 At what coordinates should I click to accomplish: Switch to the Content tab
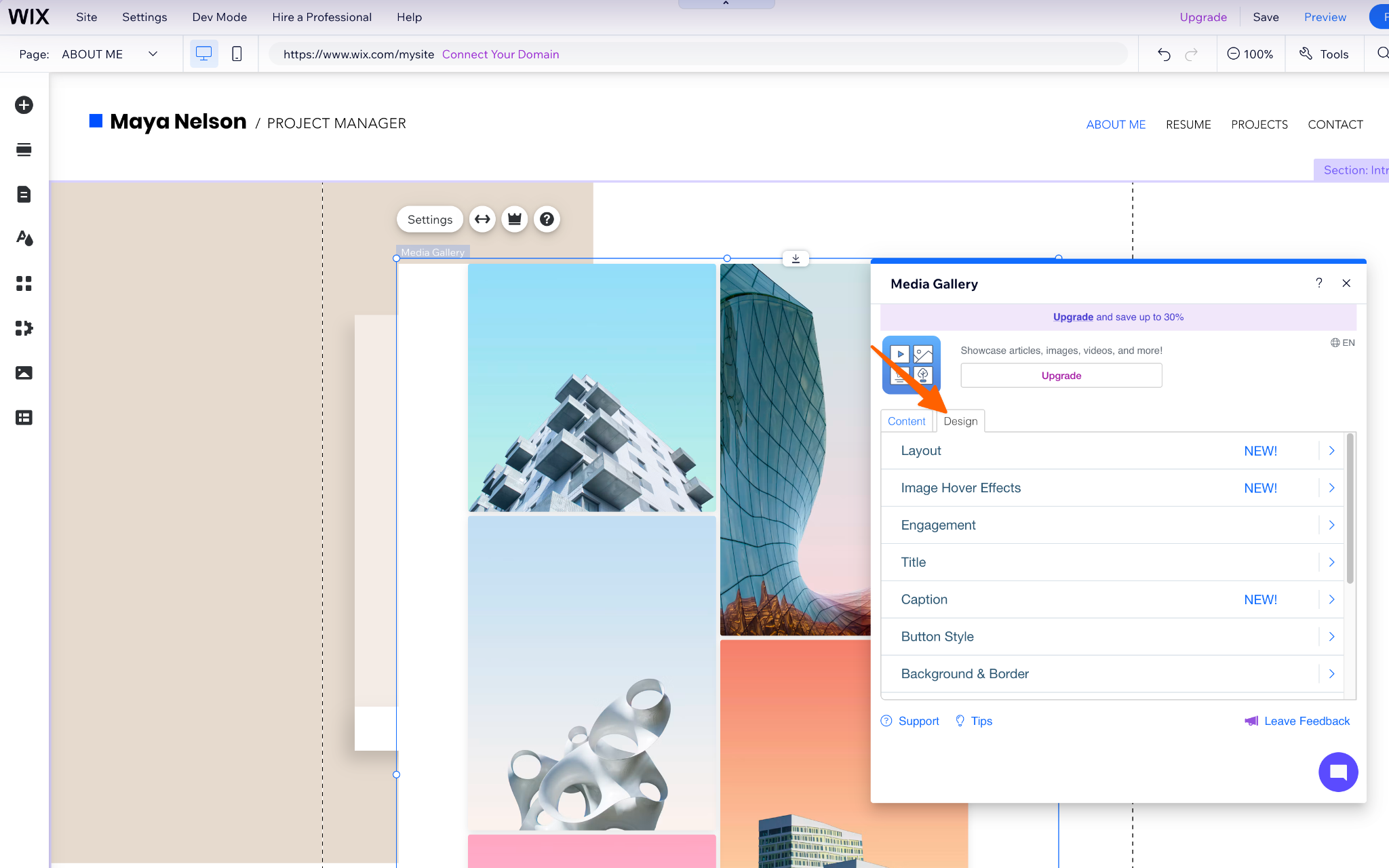(x=907, y=421)
